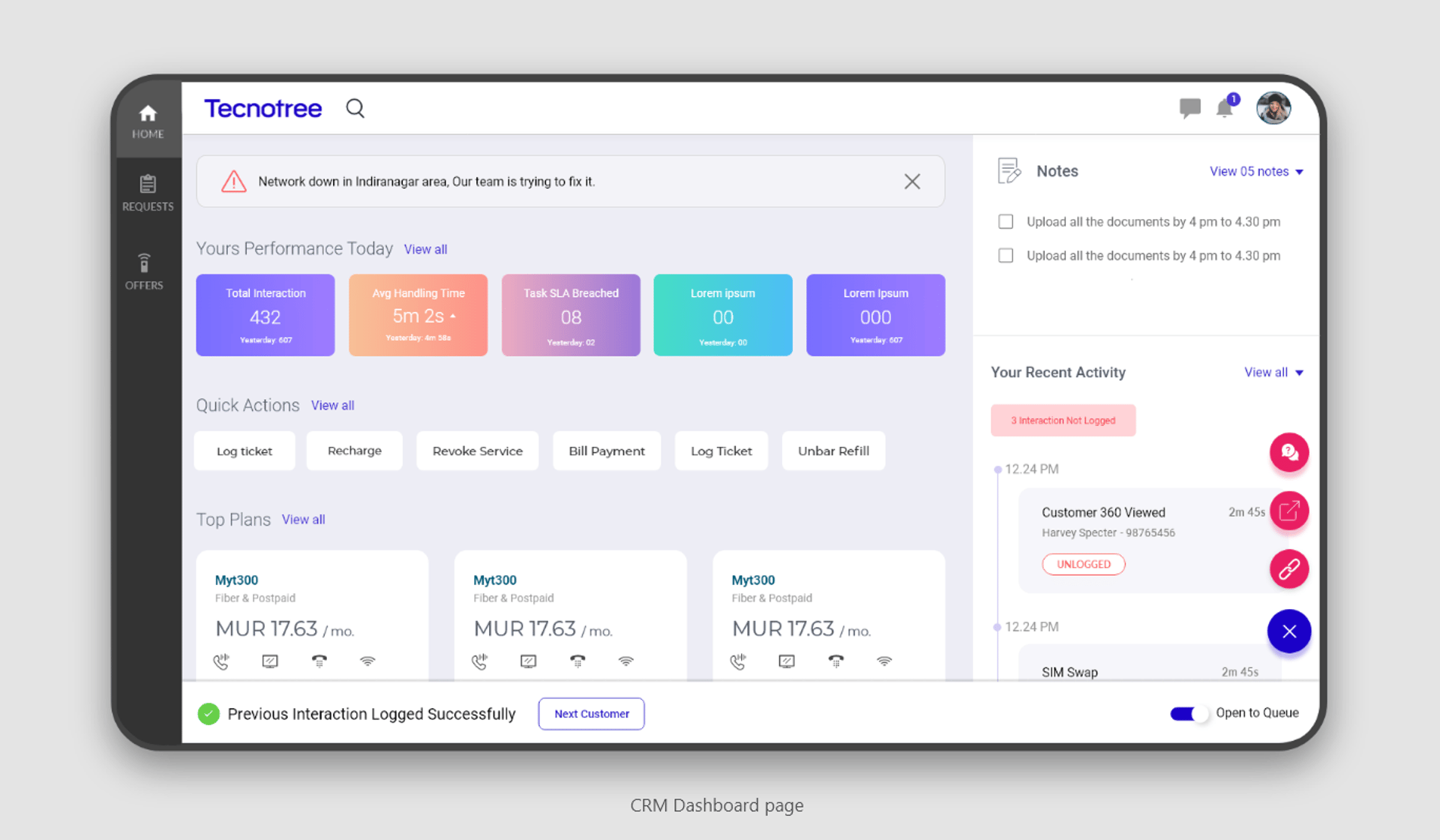
Task: Toggle the Open to Queue switch
Action: (1189, 714)
